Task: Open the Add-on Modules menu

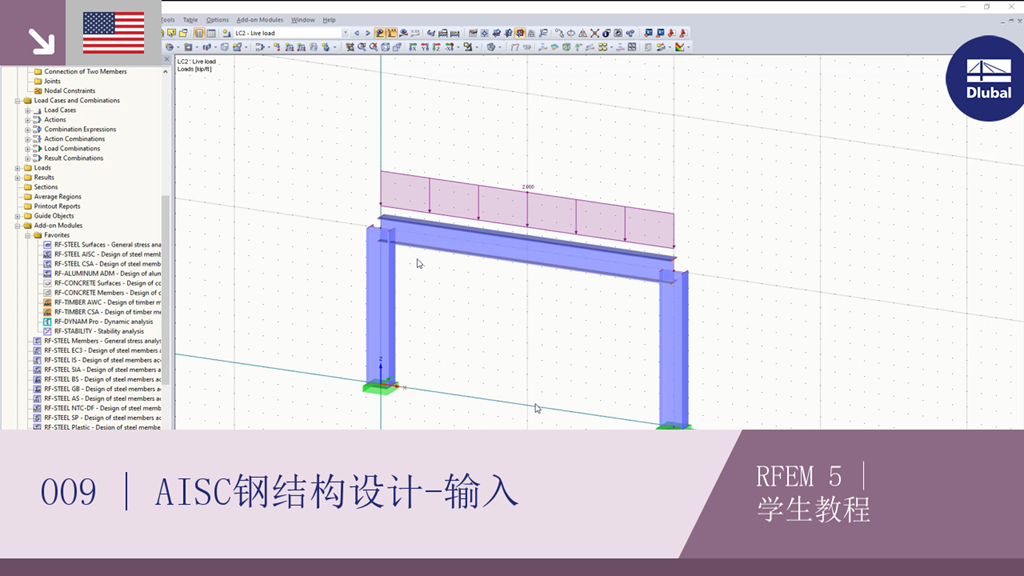Action: [260, 20]
